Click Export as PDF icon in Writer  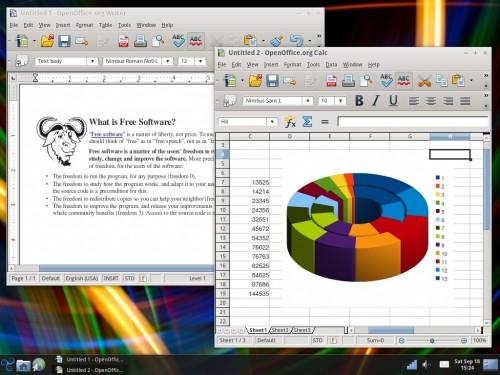pos(123,41)
